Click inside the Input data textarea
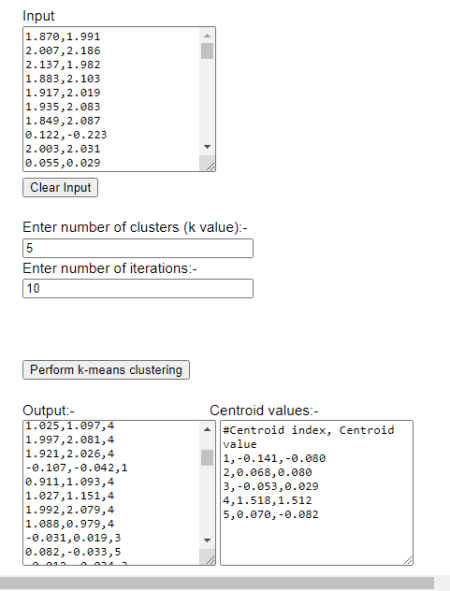450x591 pixels. [x=112, y=99]
